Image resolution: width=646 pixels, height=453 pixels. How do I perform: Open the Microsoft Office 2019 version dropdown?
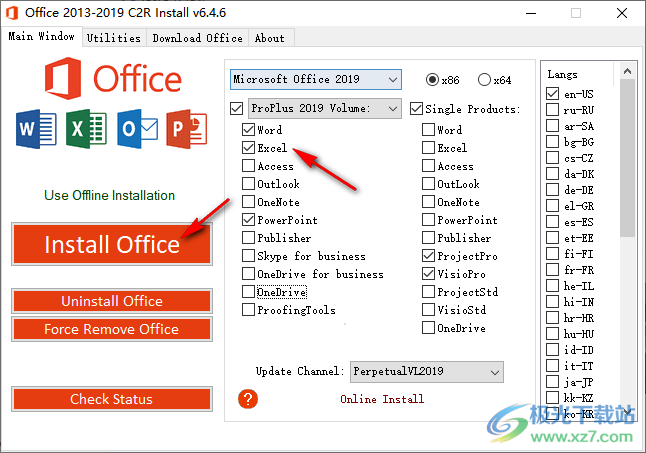tap(316, 79)
